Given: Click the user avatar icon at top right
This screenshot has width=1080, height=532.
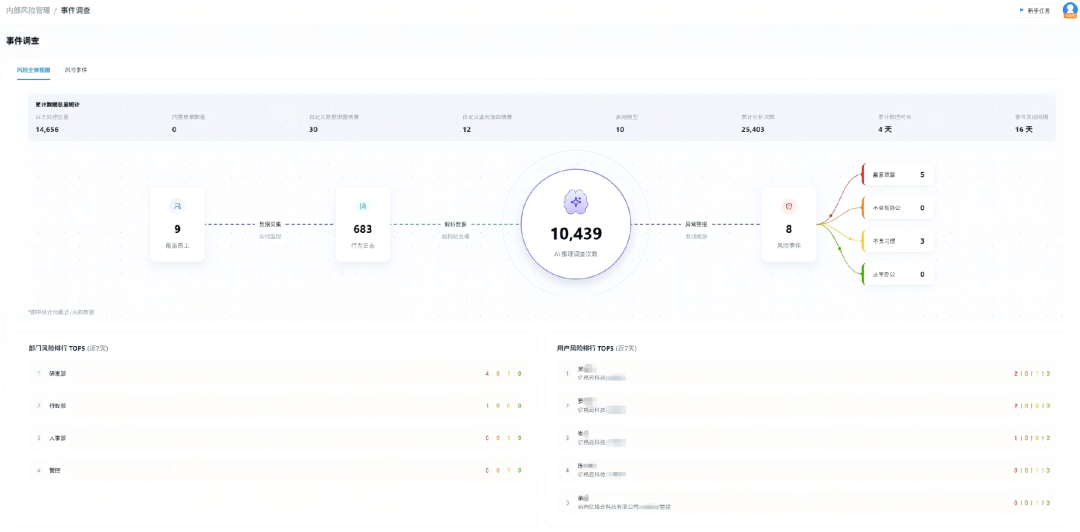Looking at the screenshot, I should click(x=1069, y=10).
